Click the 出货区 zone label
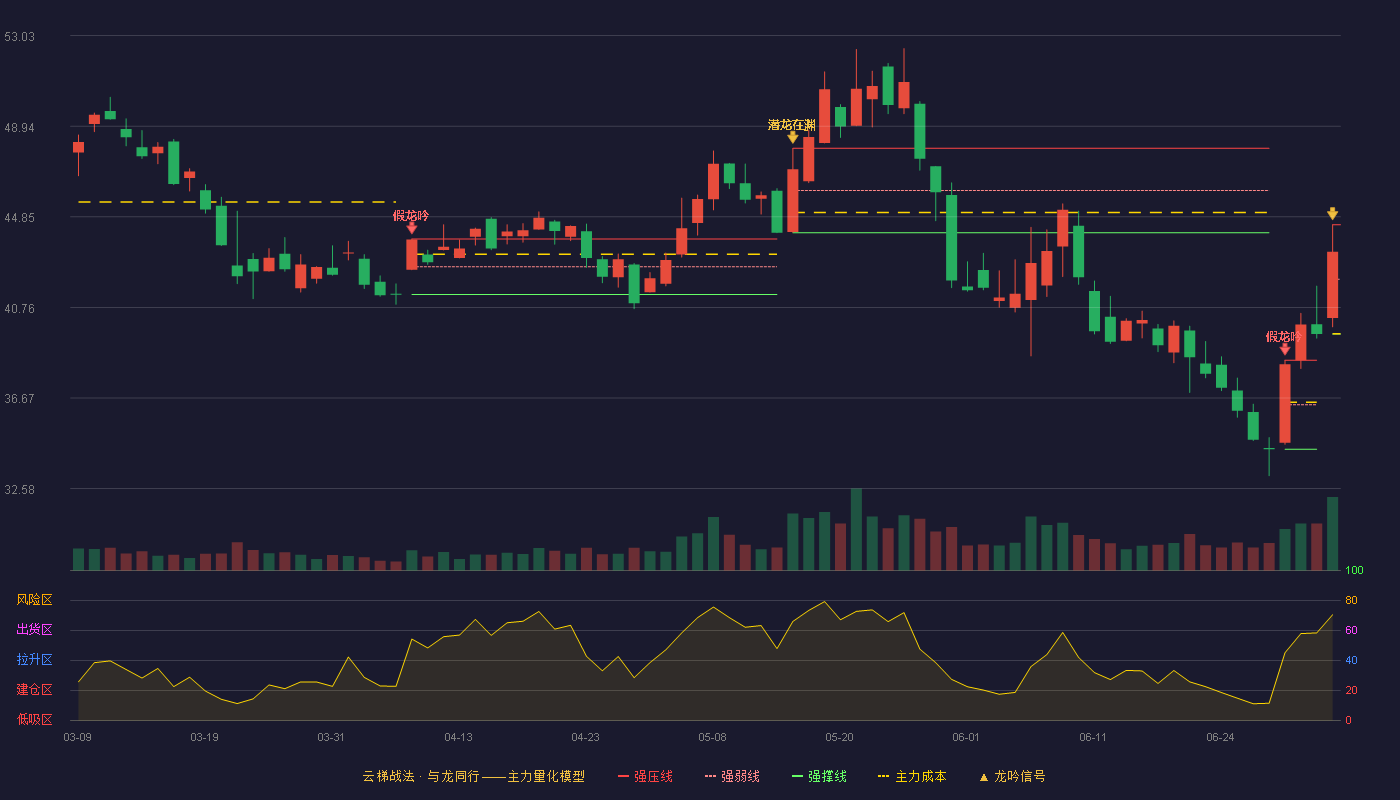1400x800 pixels. [34, 630]
